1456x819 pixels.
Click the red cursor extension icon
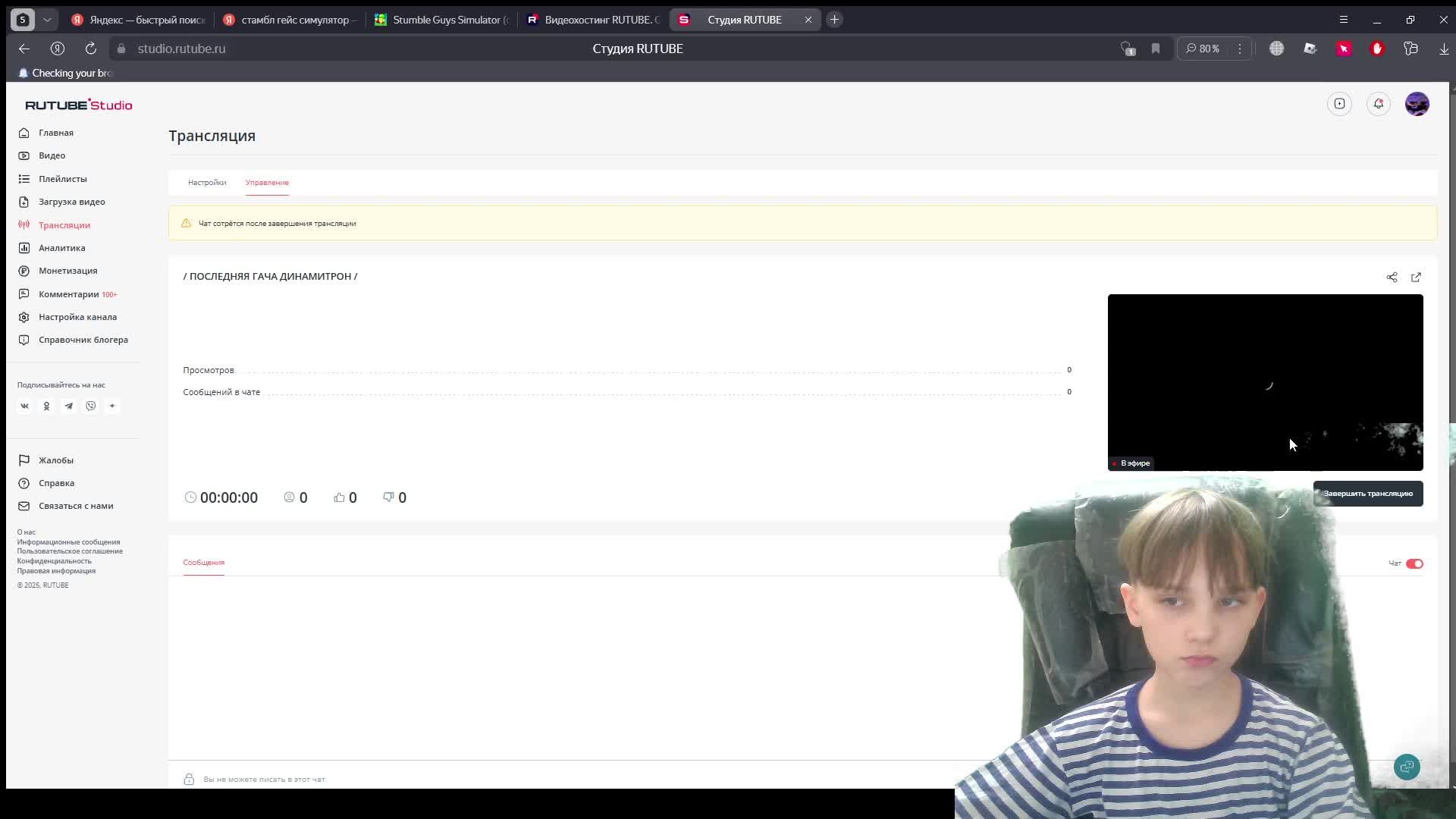pyautogui.click(x=1344, y=49)
